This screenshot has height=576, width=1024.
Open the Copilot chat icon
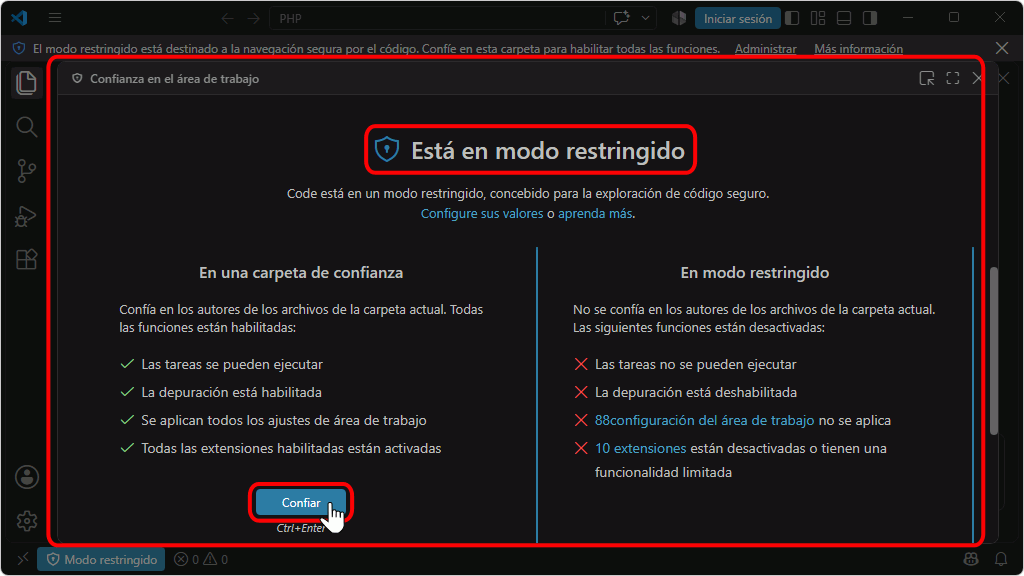[622, 18]
